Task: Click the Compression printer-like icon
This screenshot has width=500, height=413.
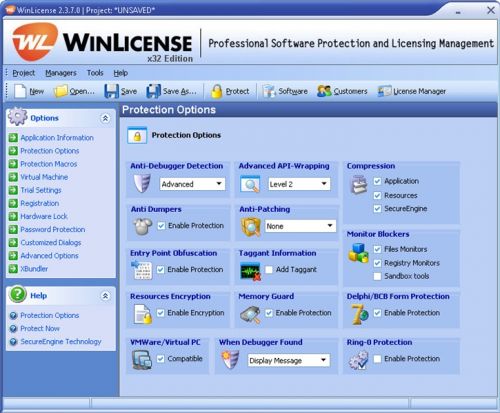Action: [x=359, y=185]
